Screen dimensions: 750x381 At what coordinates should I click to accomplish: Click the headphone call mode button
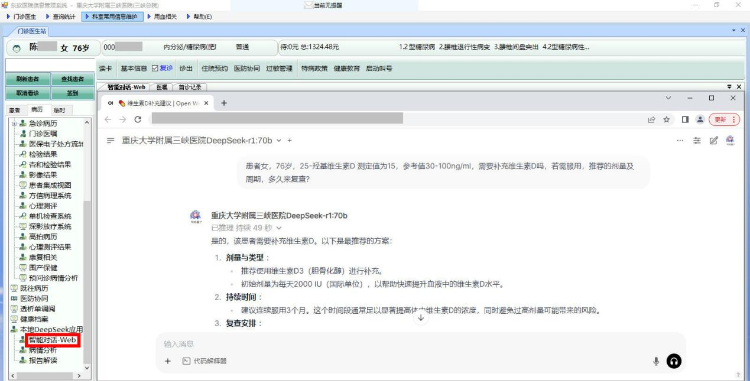[674, 361]
